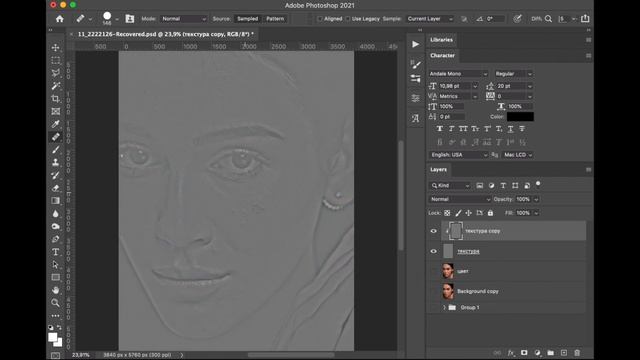
Task: Select the Pen tool
Action: [56, 239]
